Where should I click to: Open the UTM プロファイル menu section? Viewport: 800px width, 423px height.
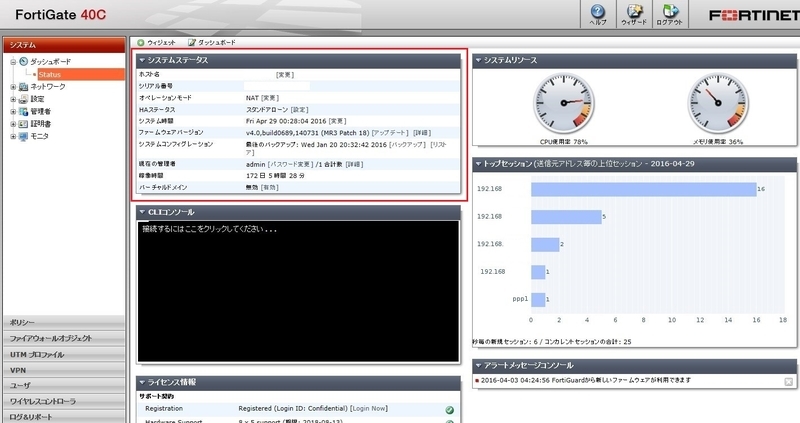point(64,354)
